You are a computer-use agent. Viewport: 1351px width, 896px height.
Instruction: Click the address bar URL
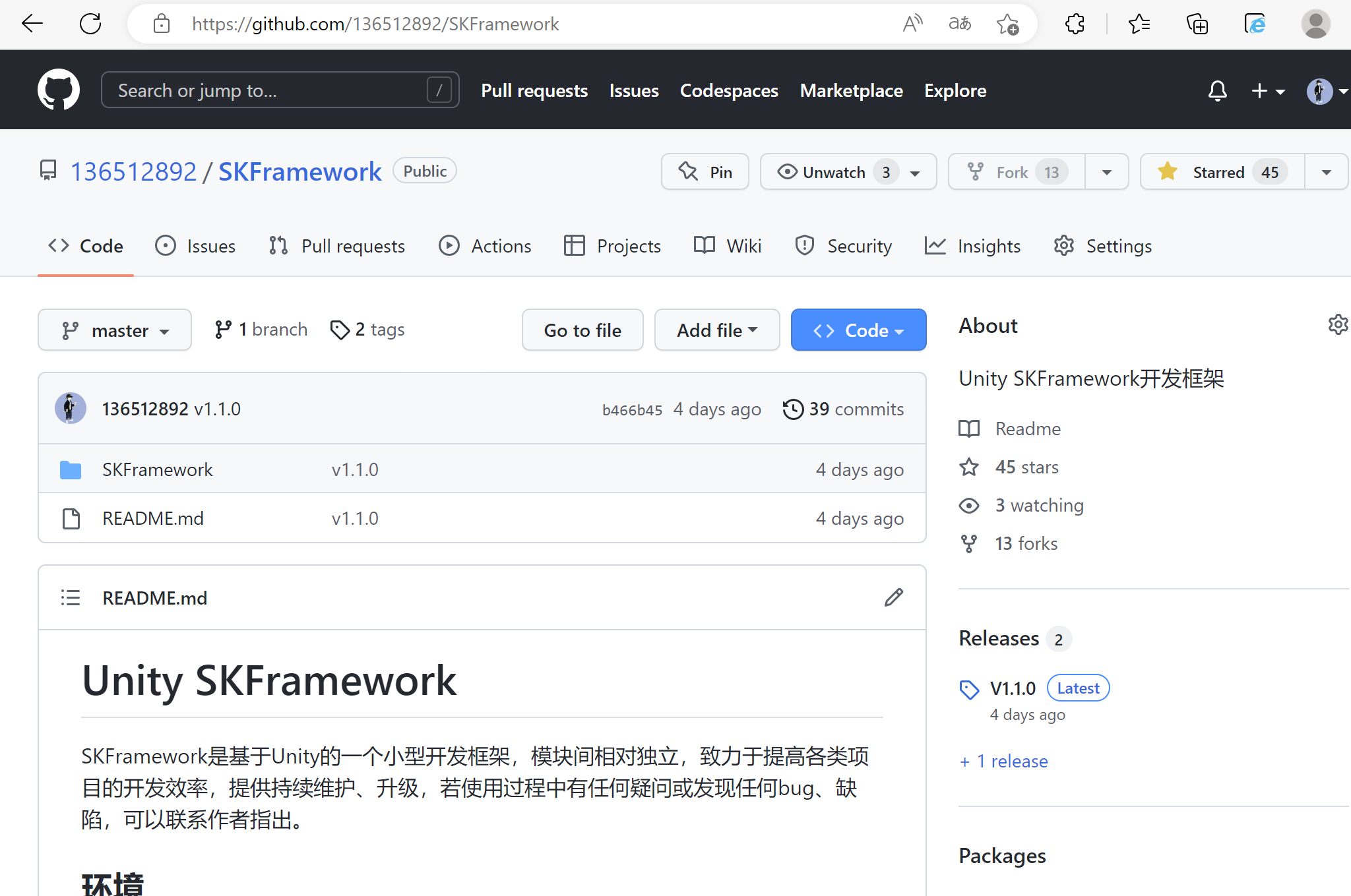point(375,24)
